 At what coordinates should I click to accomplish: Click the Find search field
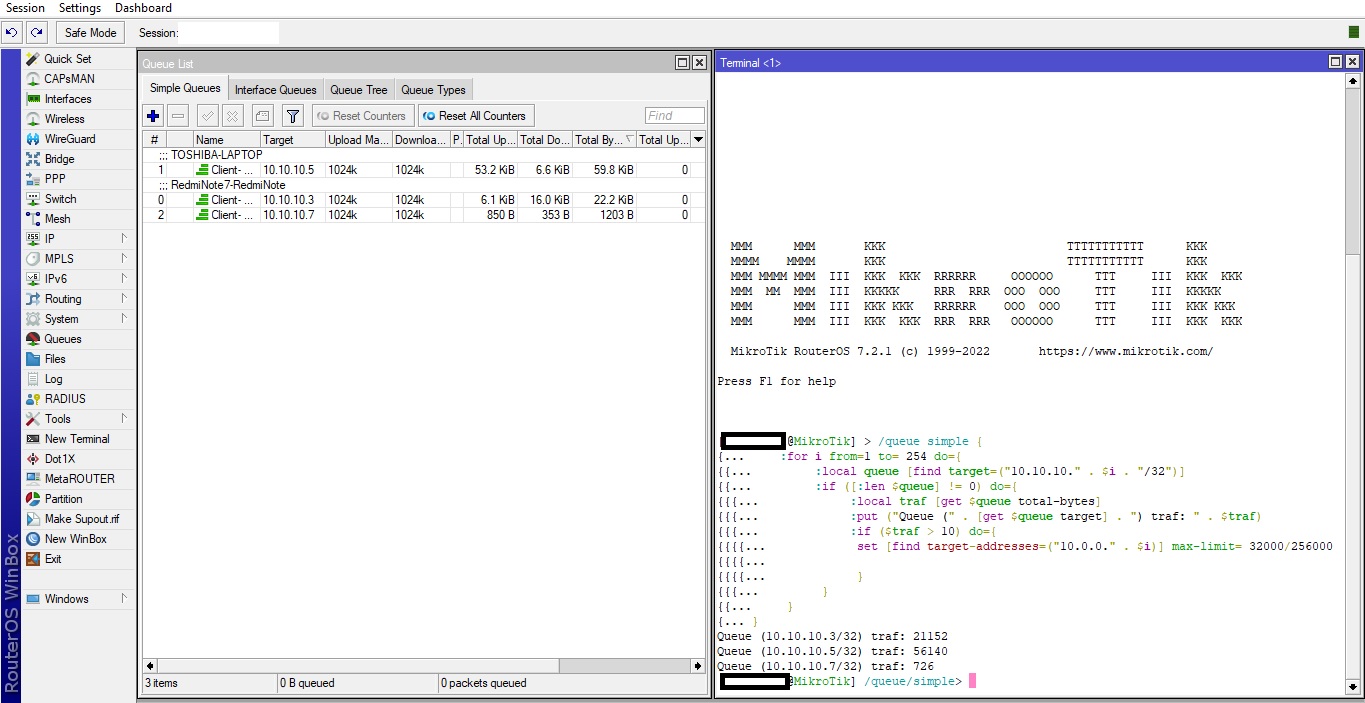click(674, 116)
